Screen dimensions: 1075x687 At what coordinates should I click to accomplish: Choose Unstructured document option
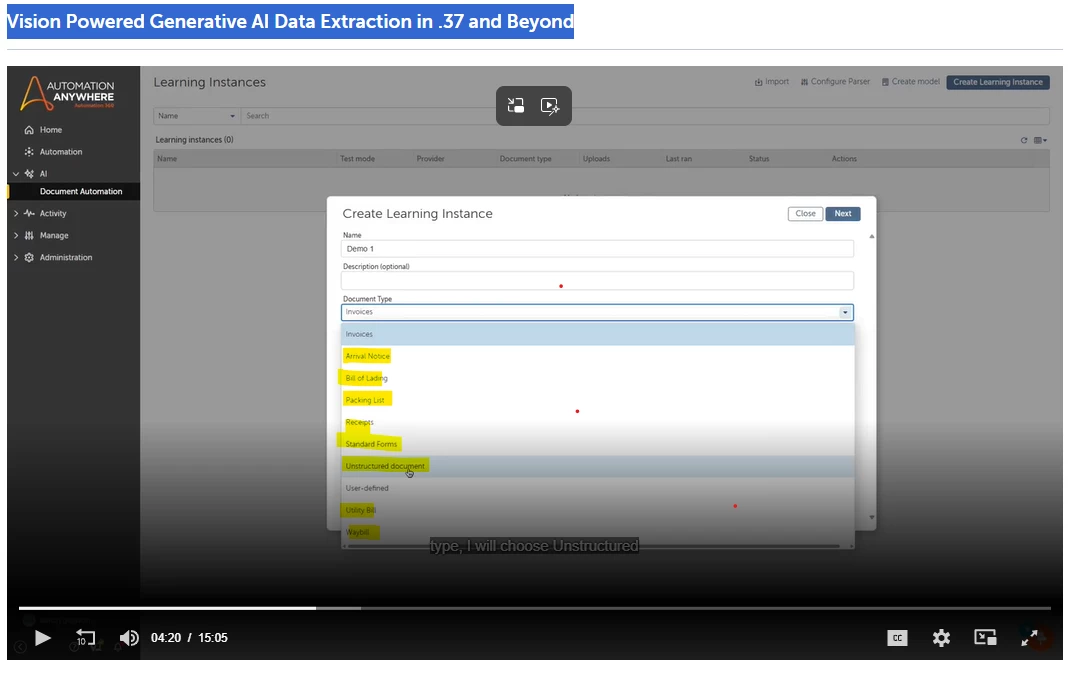pyautogui.click(x=597, y=466)
